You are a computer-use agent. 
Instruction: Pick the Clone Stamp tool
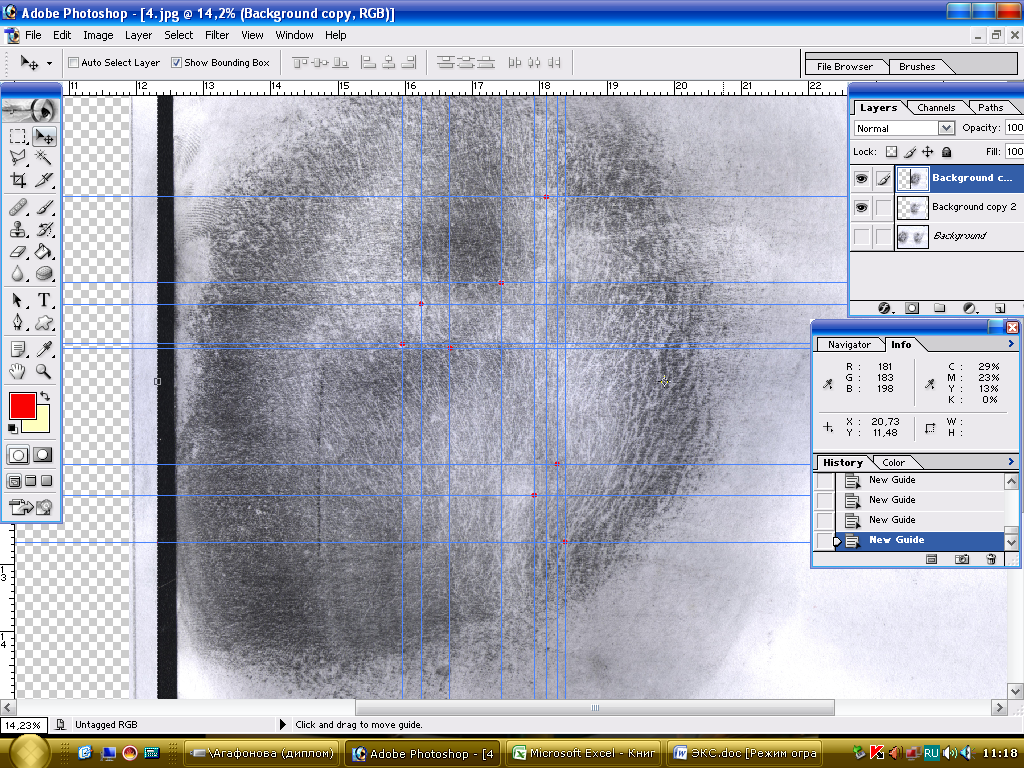tap(18, 229)
